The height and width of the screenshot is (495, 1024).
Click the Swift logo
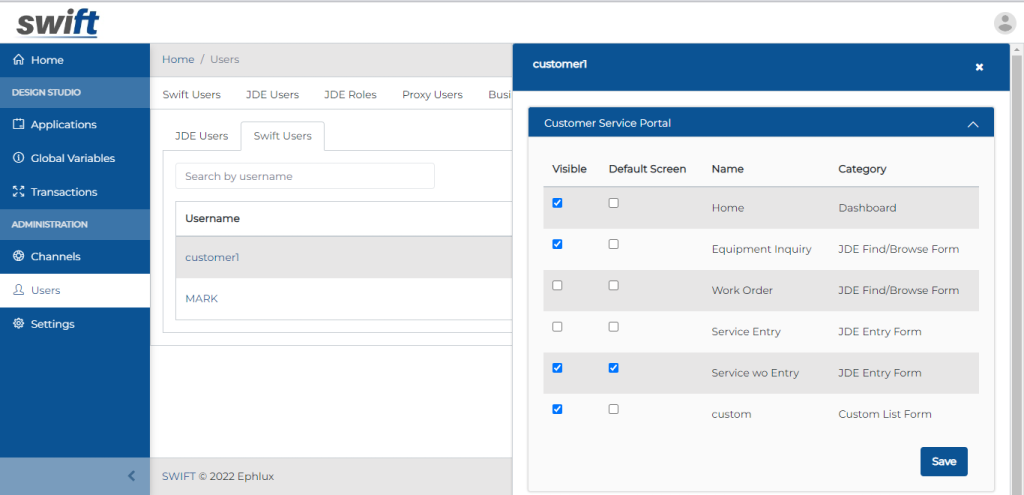click(57, 22)
